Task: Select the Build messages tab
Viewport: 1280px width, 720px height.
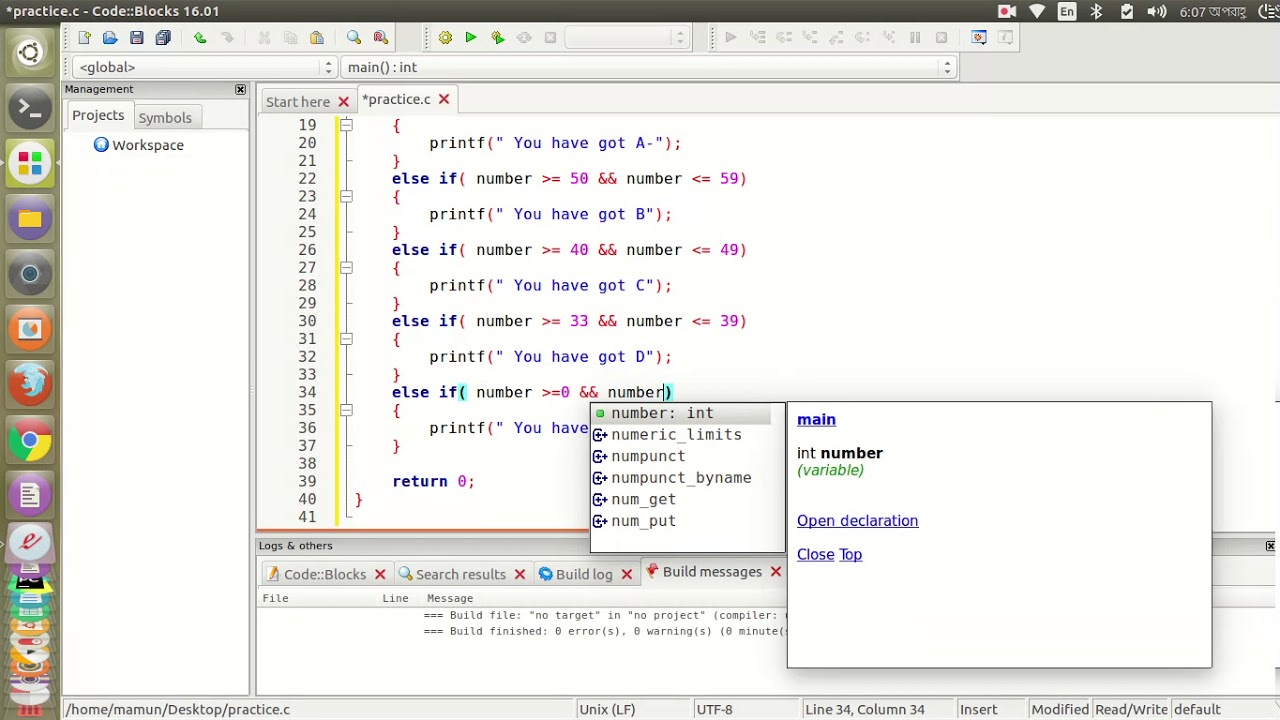Action: (712, 572)
